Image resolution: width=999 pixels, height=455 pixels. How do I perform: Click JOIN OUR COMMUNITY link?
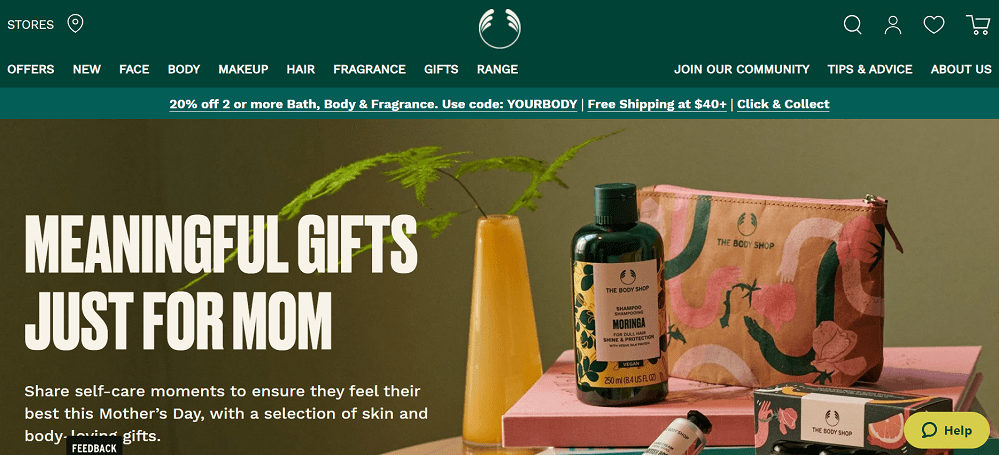pos(742,69)
